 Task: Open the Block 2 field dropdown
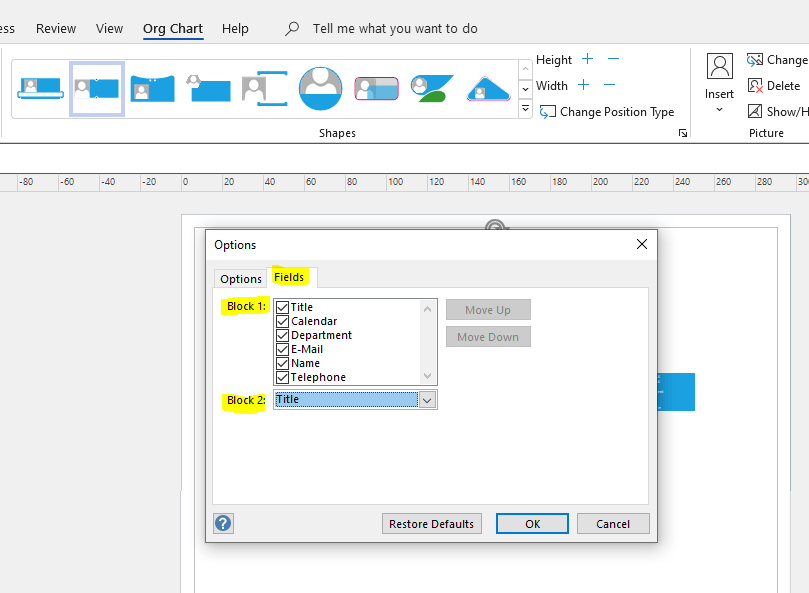tap(427, 399)
